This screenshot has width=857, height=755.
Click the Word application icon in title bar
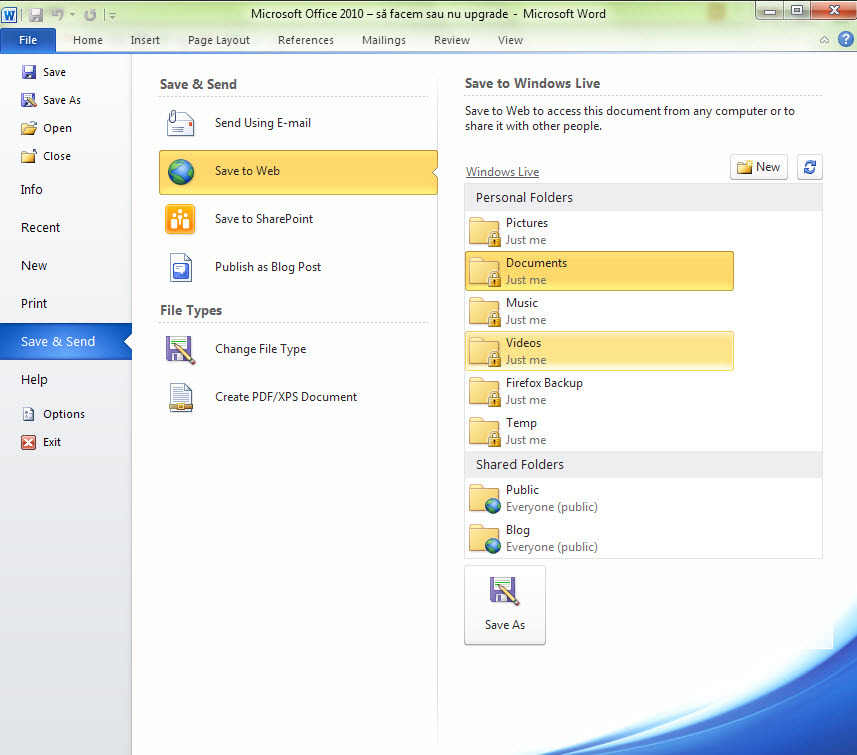pyautogui.click(x=9, y=15)
